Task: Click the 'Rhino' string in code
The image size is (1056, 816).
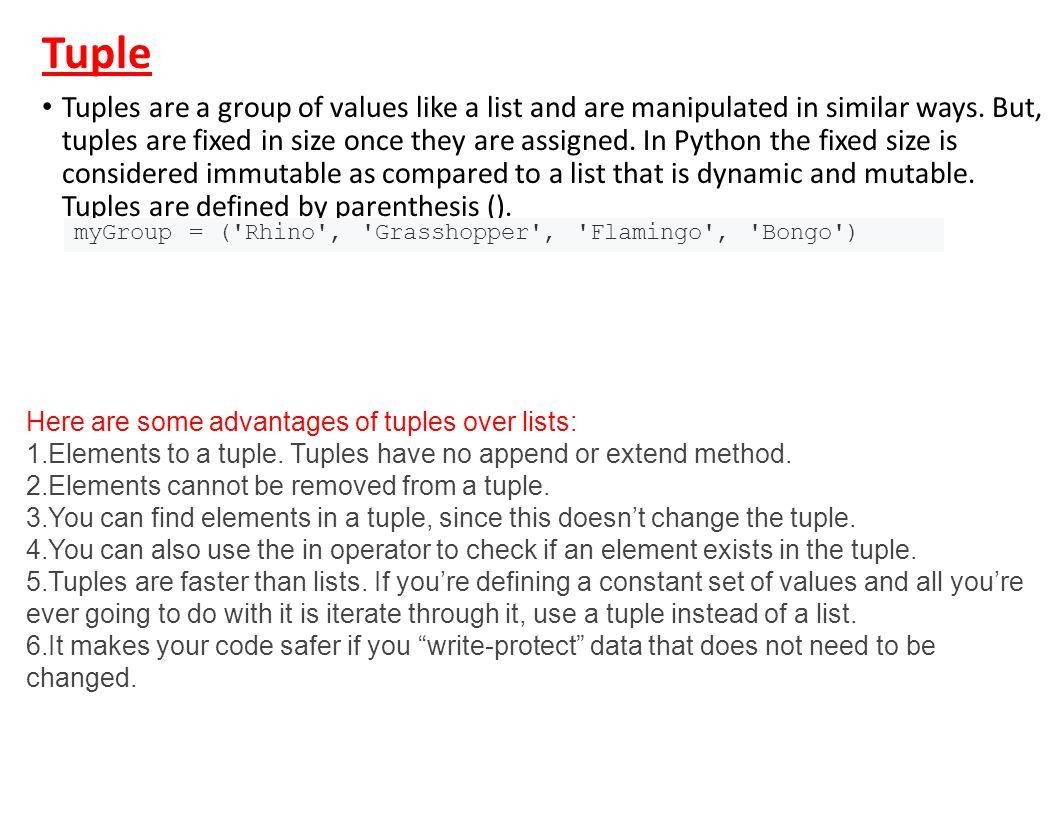Action: click(279, 232)
